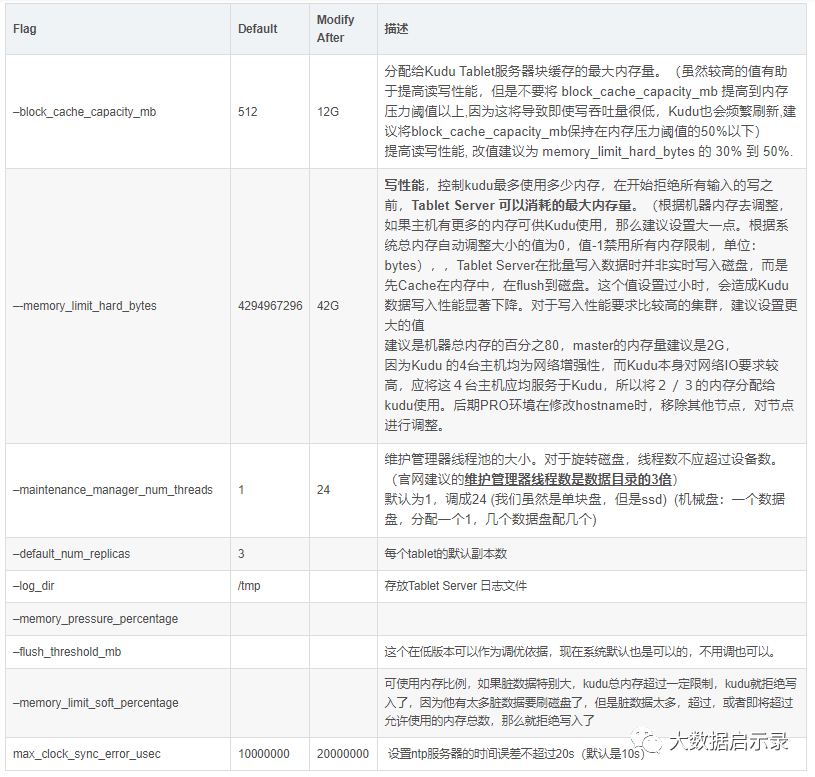Image resolution: width=815 pixels, height=777 pixels.
Task: Click the modified value 12G
Action: 328,112
